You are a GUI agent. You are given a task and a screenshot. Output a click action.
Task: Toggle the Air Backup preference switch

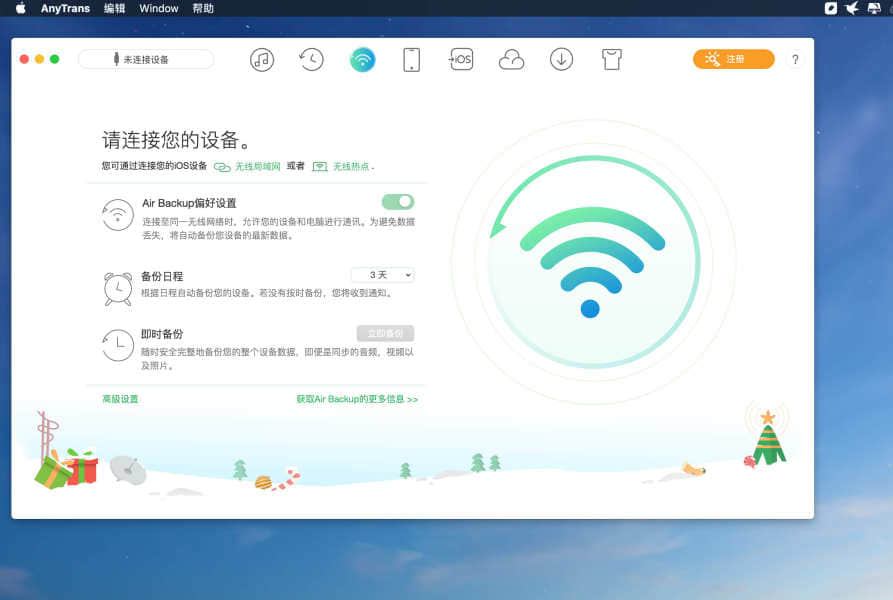click(x=398, y=202)
